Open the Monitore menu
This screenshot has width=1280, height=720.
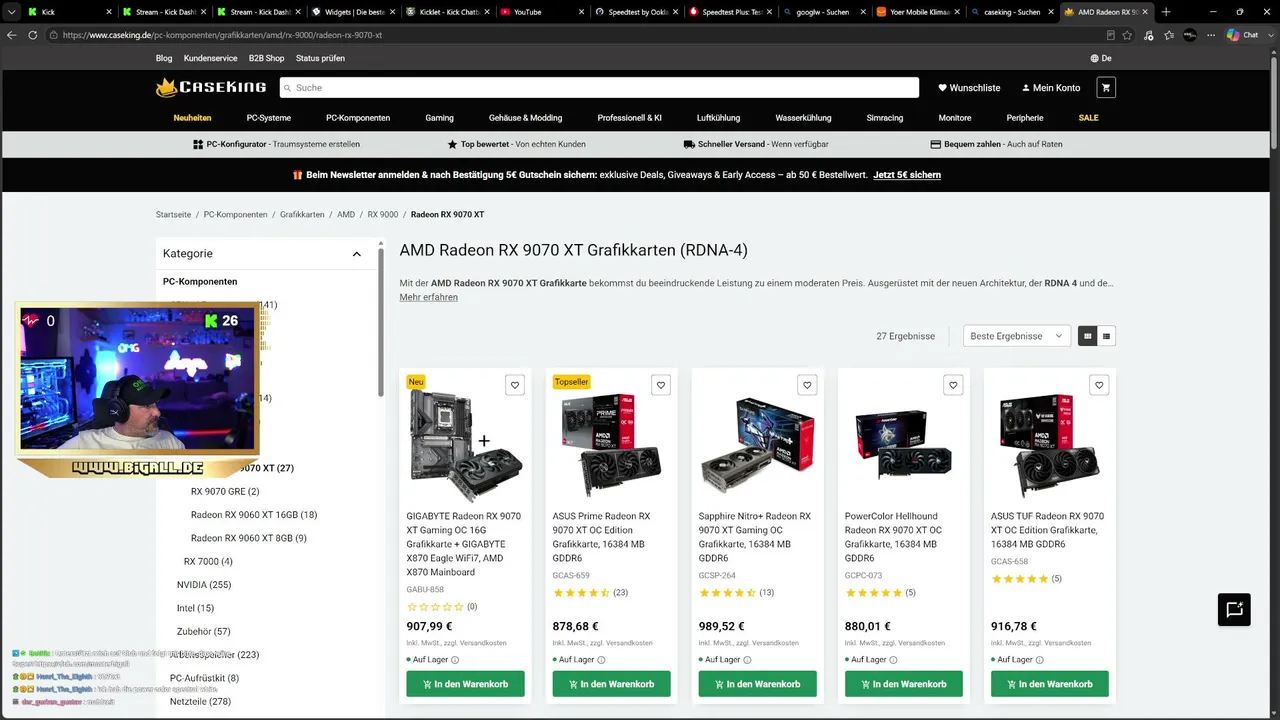point(955,118)
